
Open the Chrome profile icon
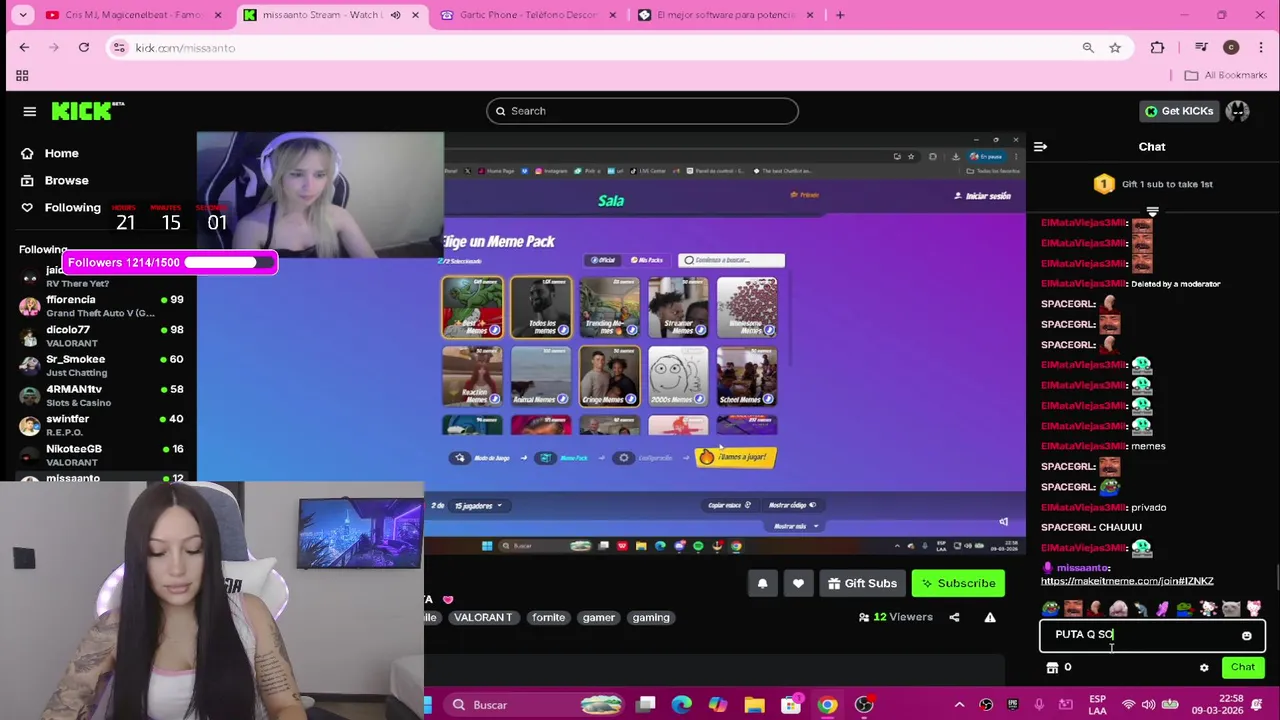click(x=1231, y=47)
